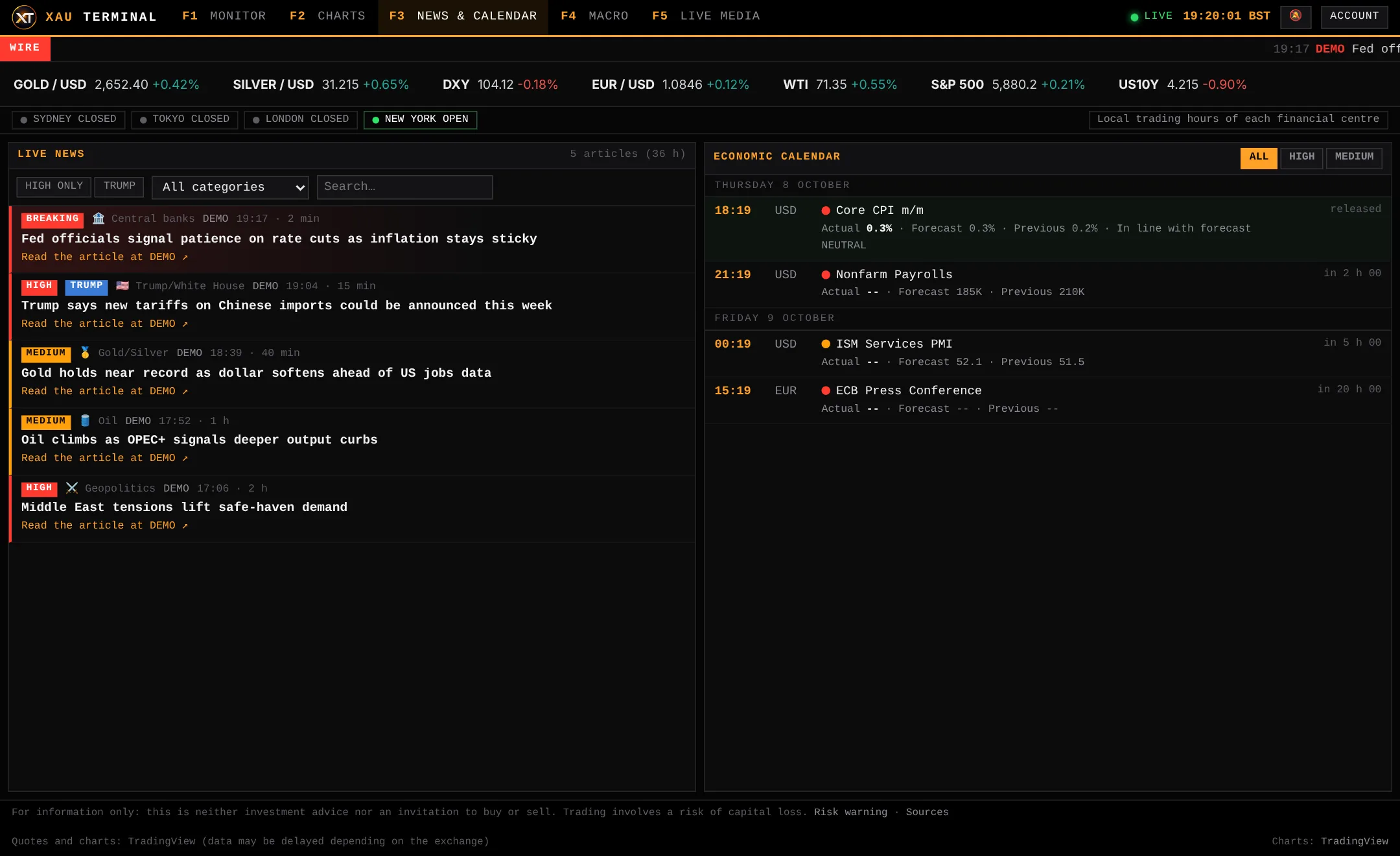This screenshot has height=856, width=1400.
Task: Click the TOKYO CLOSED session badge
Action: (x=185, y=120)
